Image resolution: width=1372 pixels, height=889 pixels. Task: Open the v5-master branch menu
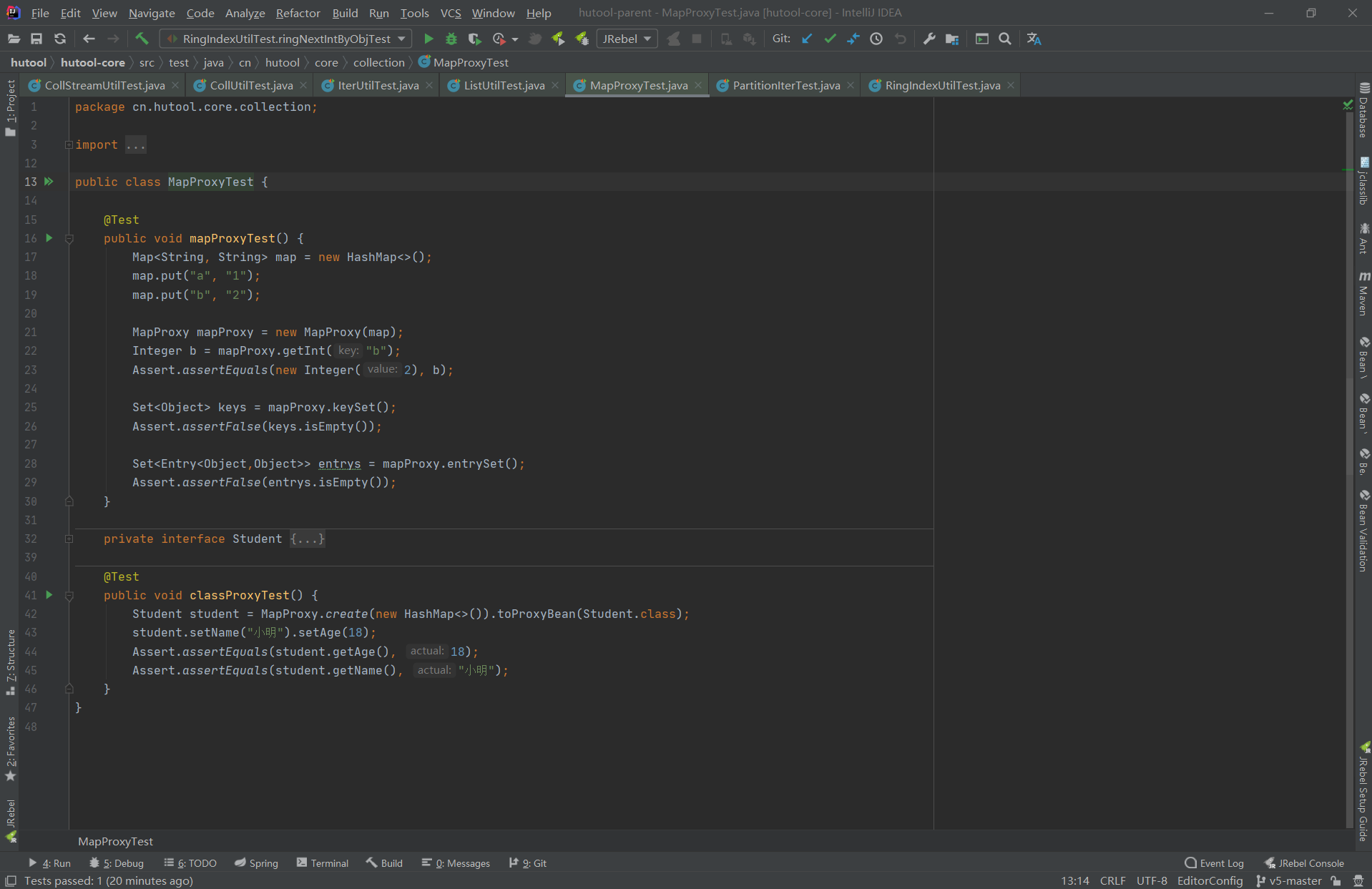click(x=1288, y=880)
